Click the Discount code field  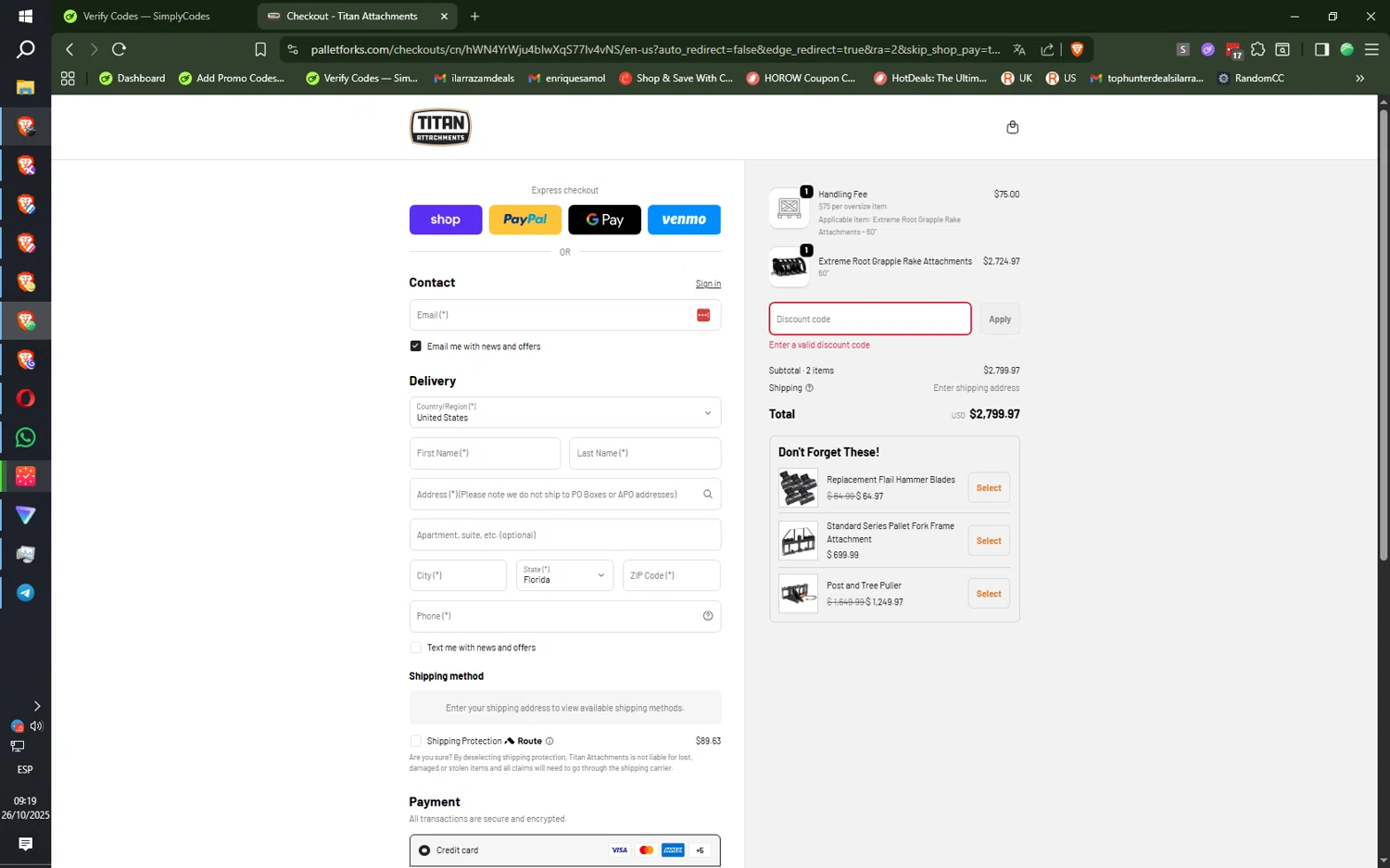[x=870, y=319]
